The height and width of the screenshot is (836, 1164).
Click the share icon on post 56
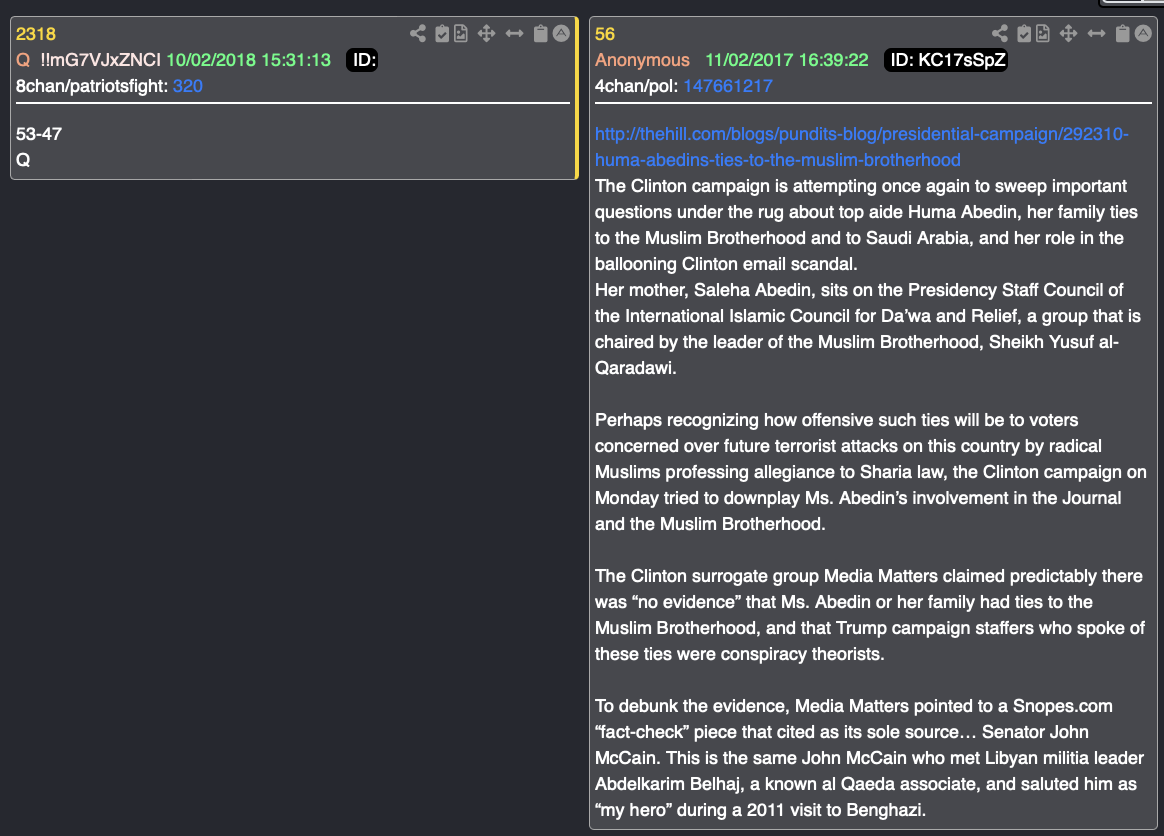click(1000, 33)
